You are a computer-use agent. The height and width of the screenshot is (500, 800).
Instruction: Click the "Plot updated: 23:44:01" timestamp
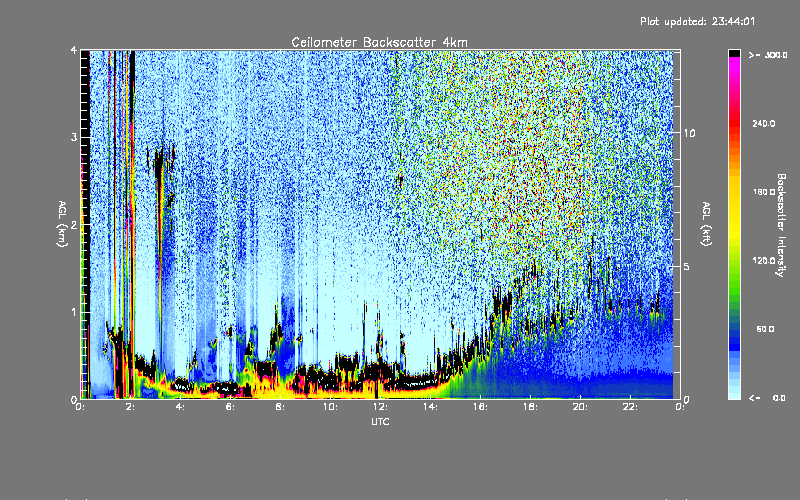[x=697, y=21]
